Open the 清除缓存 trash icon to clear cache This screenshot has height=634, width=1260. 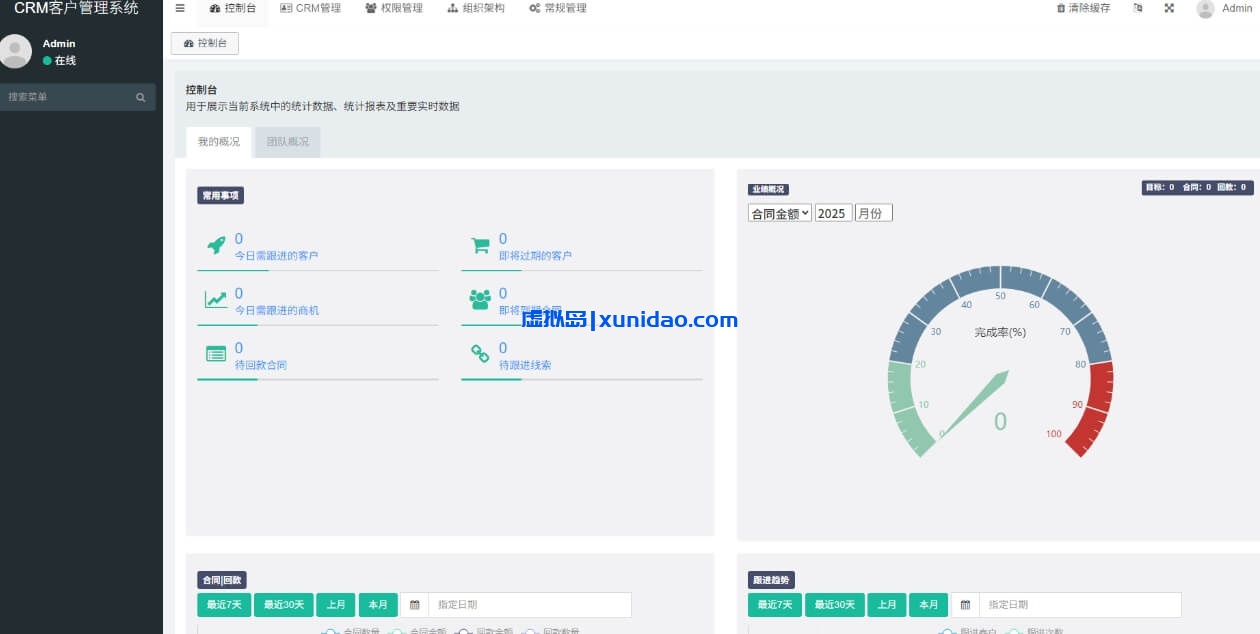tap(1060, 7)
